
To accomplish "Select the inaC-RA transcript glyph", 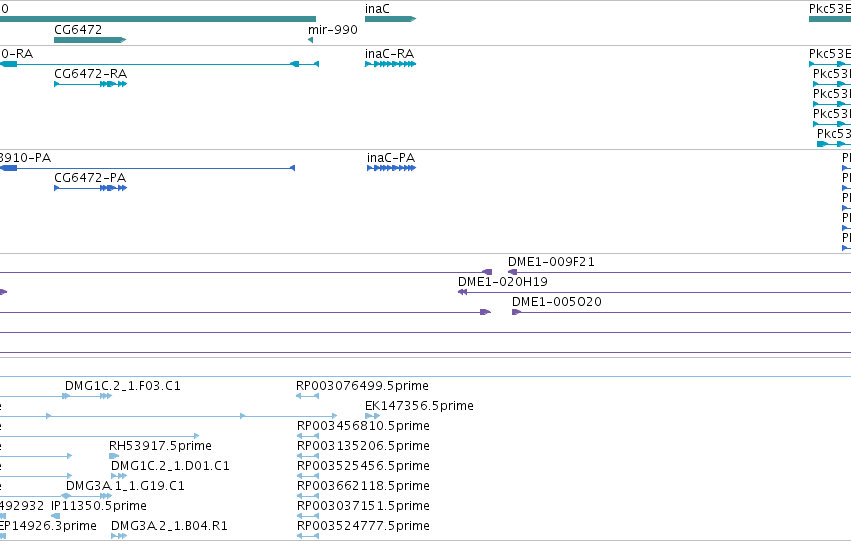I will pyautogui.click(x=391, y=64).
